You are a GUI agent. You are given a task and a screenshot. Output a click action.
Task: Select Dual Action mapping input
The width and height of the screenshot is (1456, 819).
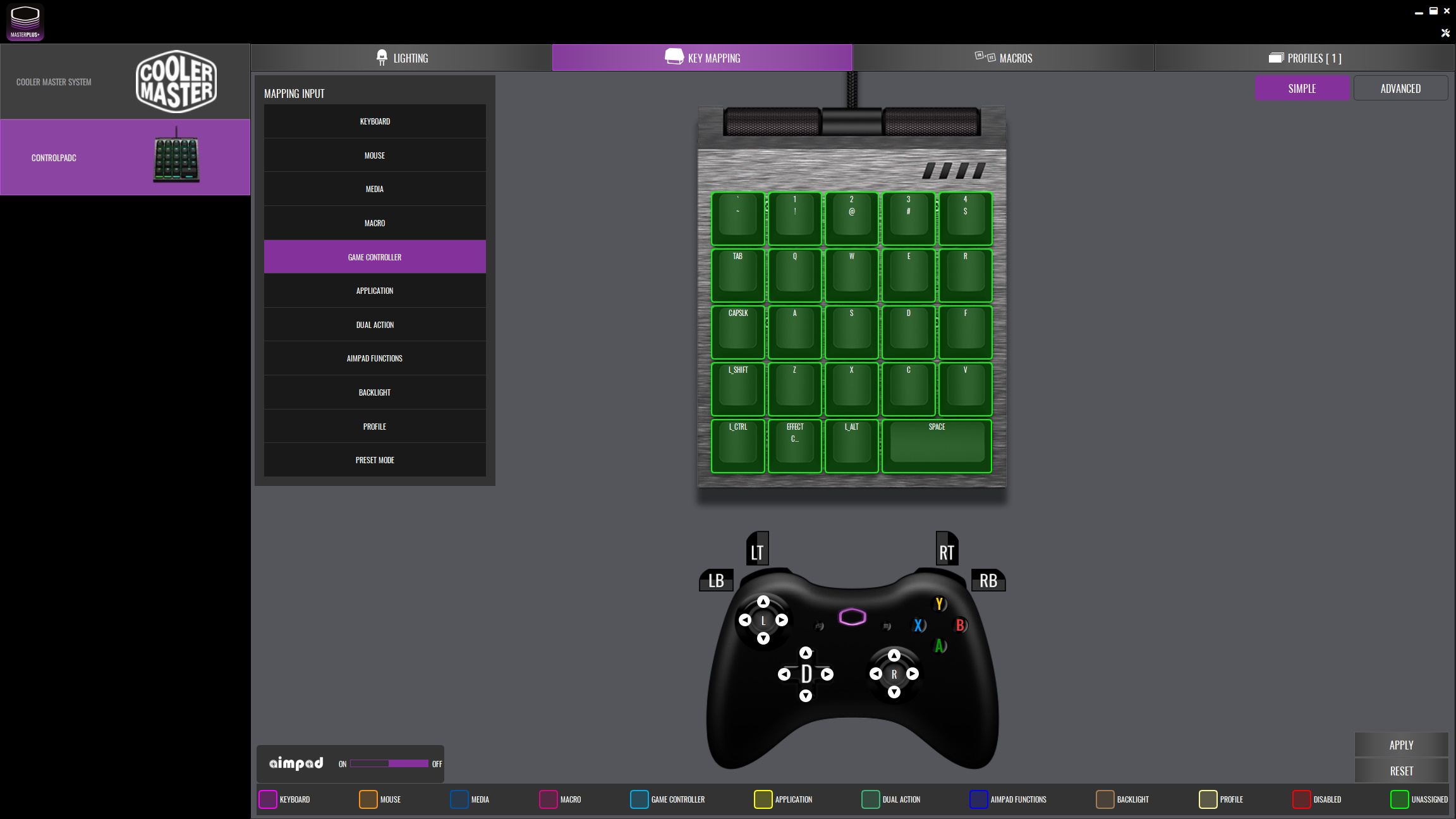[375, 325]
